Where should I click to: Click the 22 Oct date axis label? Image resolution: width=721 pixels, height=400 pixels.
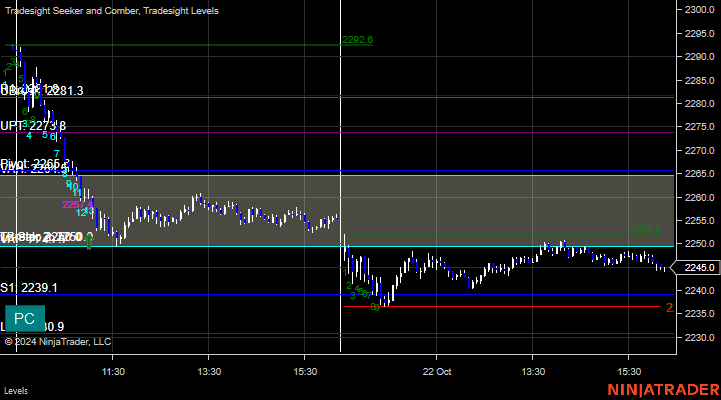pyautogui.click(x=437, y=371)
